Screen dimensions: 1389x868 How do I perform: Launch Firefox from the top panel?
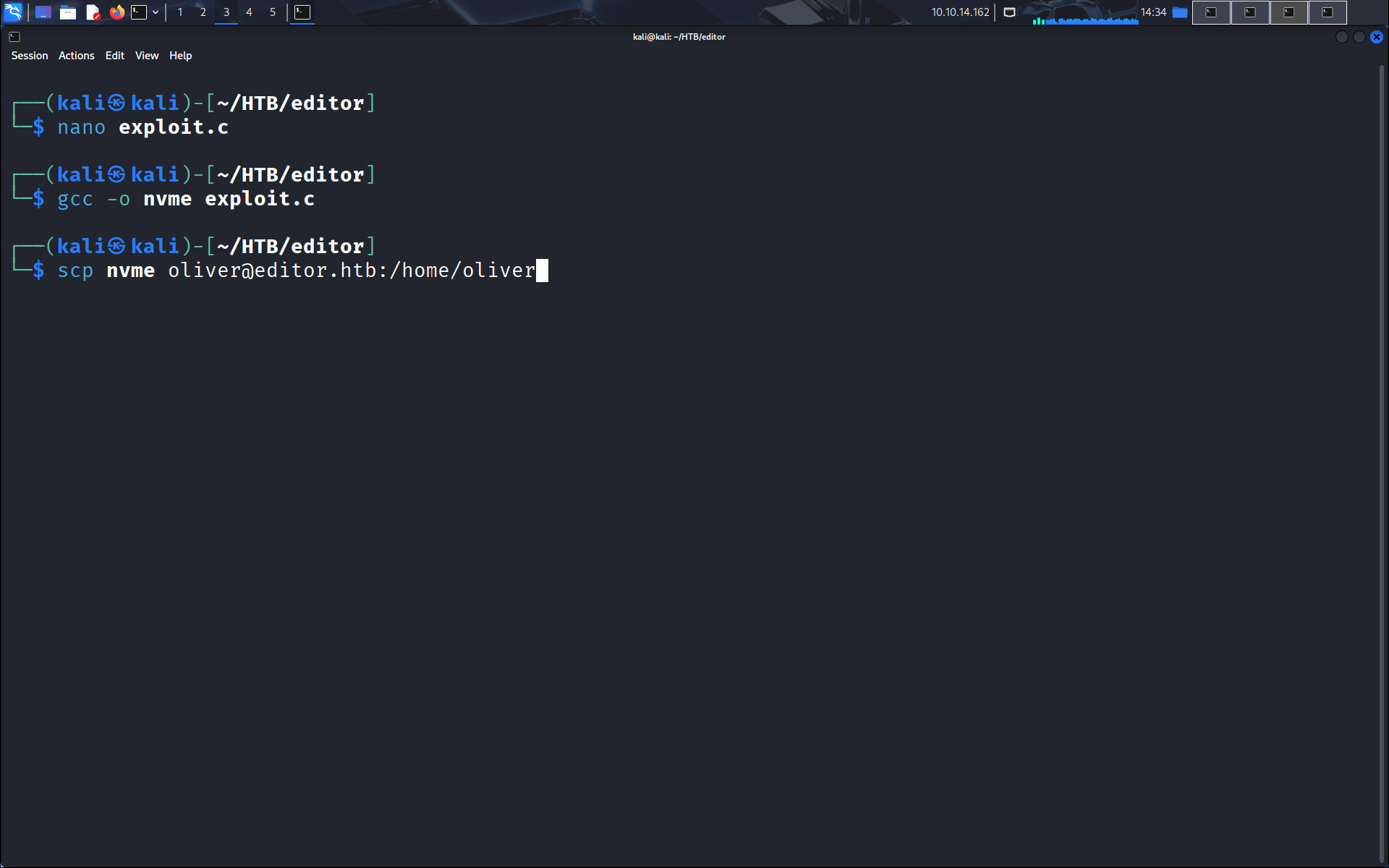pos(116,12)
